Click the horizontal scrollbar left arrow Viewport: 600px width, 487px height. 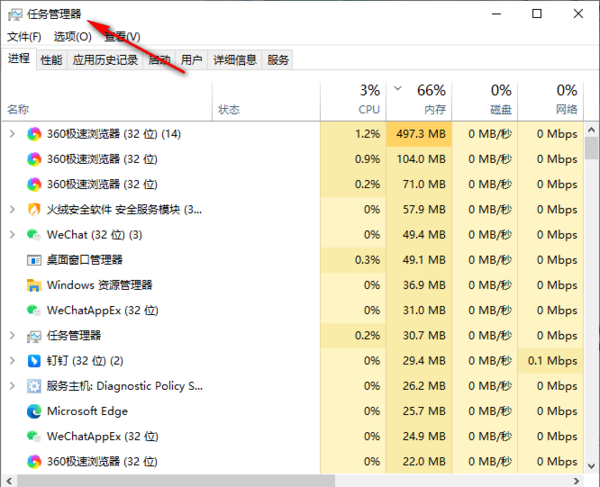[9, 480]
